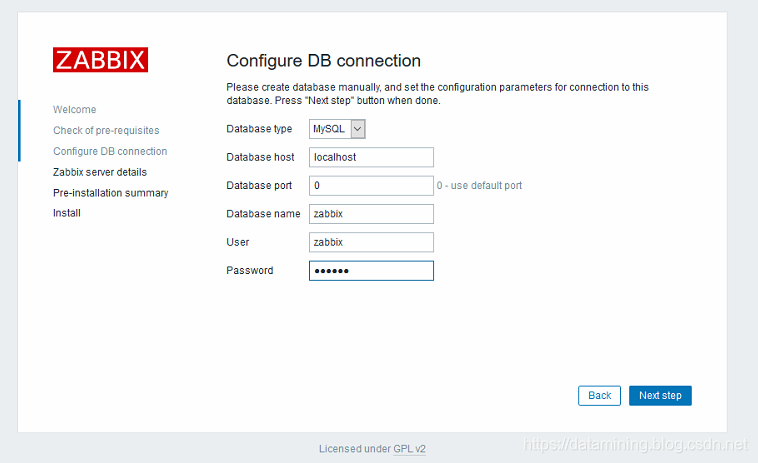Focus the Database port field
The image size is (758, 463).
[371, 186]
